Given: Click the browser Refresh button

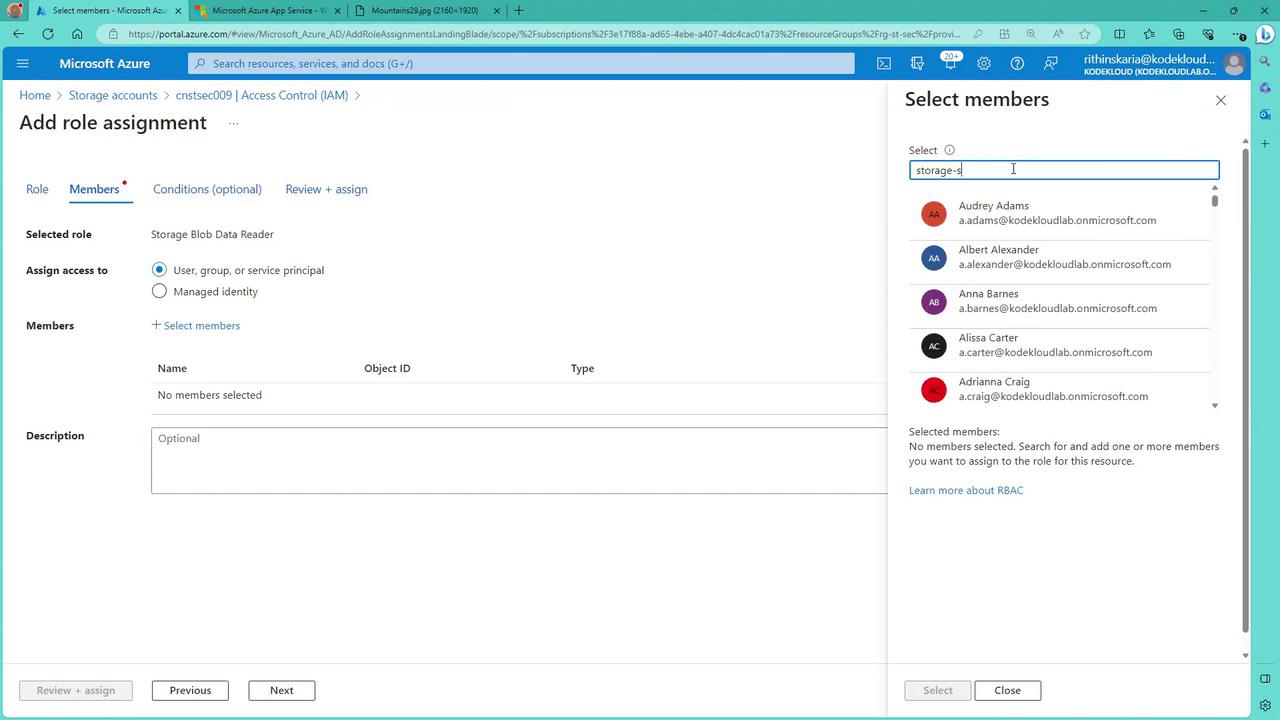Looking at the screenshot, I should click(x=48, y=34).
